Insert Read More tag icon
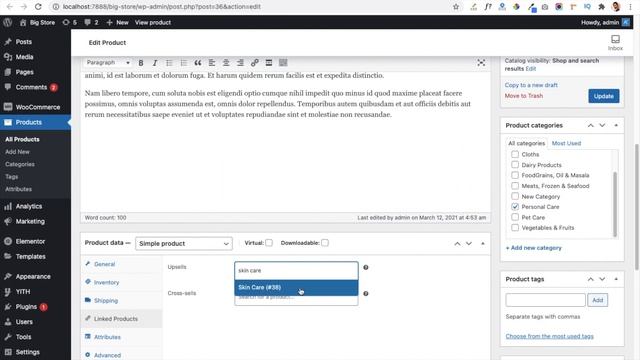The width and height of the screenshot is (640, 360). [269, 63]
